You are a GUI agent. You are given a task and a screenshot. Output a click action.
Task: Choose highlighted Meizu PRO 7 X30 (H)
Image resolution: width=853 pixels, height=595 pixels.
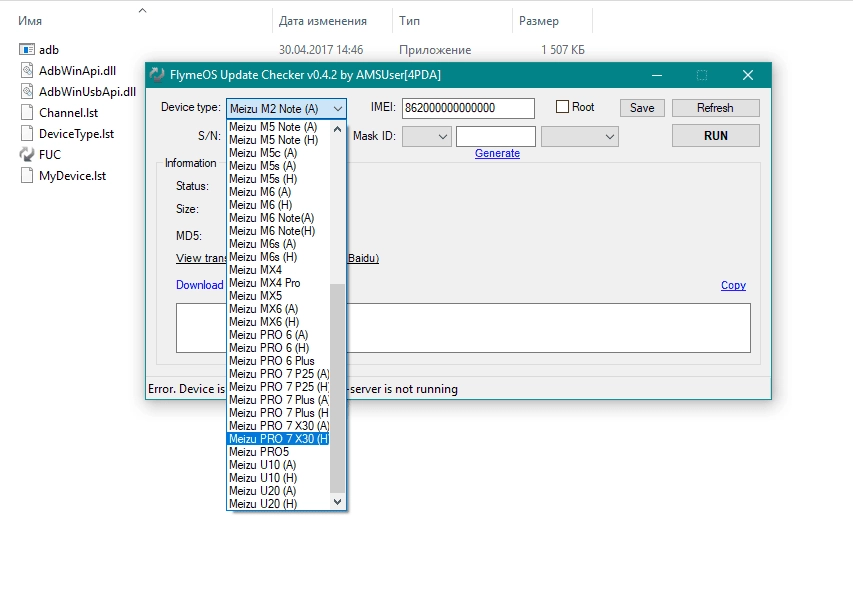(278, 439)
